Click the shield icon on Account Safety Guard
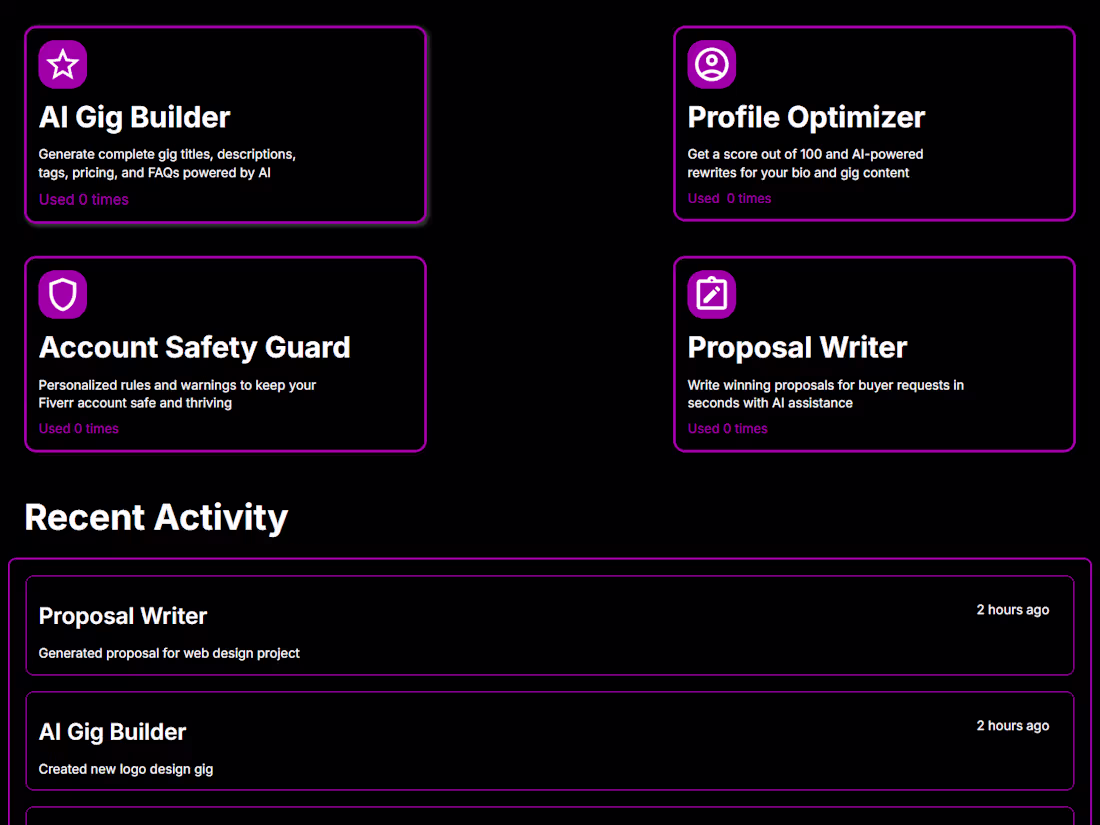This screenshot has height=825, width=1100. click(x=62, y=295)
